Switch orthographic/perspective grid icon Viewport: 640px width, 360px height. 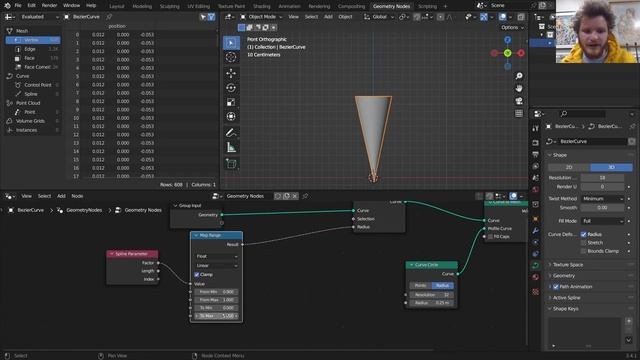519,113
